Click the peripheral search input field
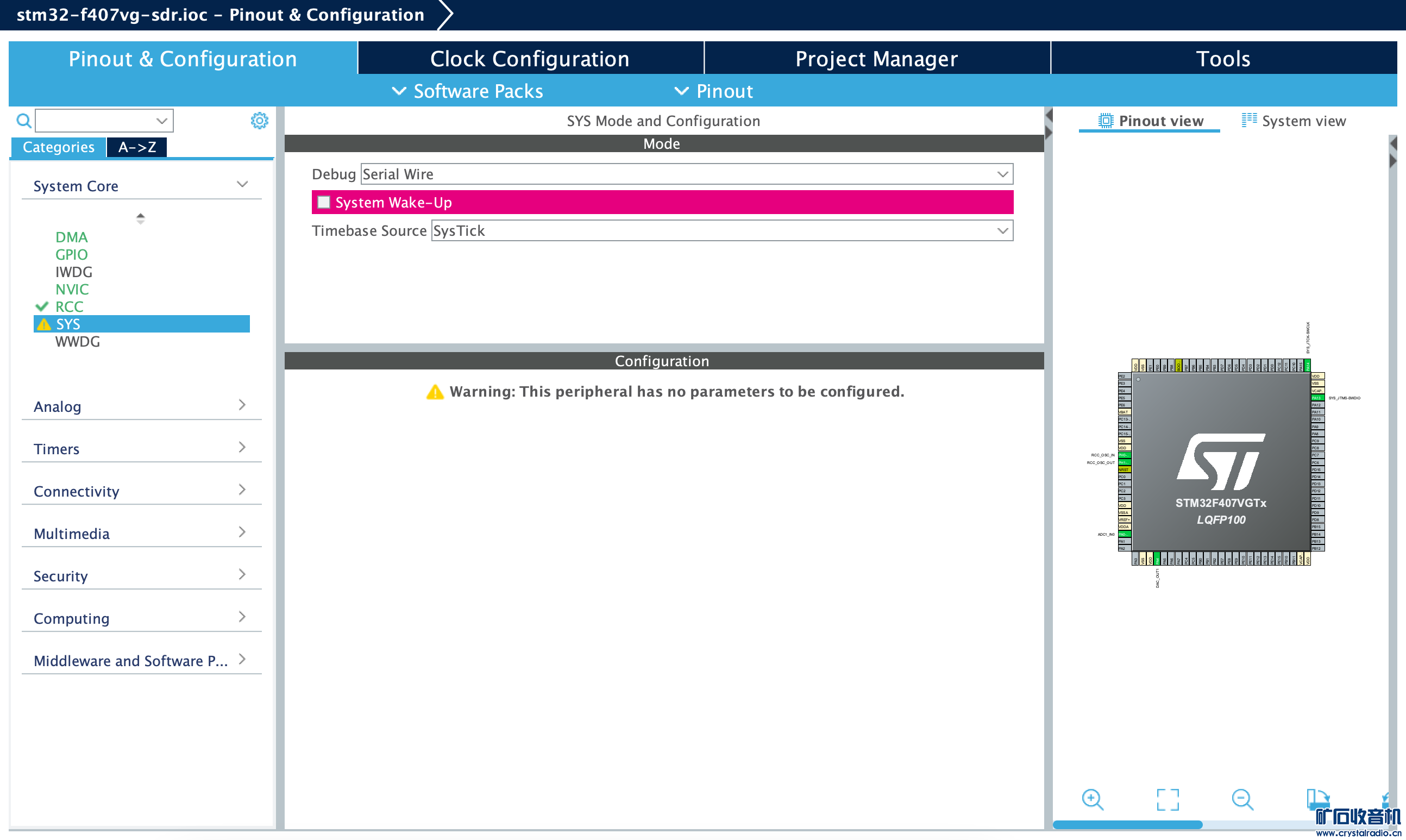This screenshot has height=840, width=1406. [95, 121]
